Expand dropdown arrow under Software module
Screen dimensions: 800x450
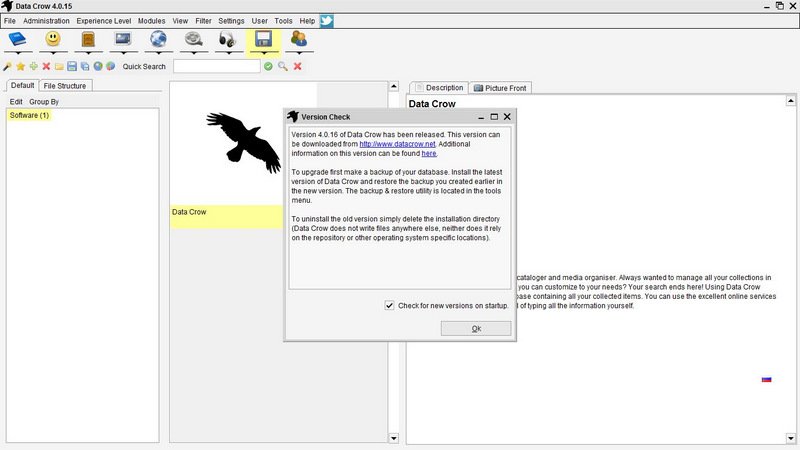tap(263, 52)
